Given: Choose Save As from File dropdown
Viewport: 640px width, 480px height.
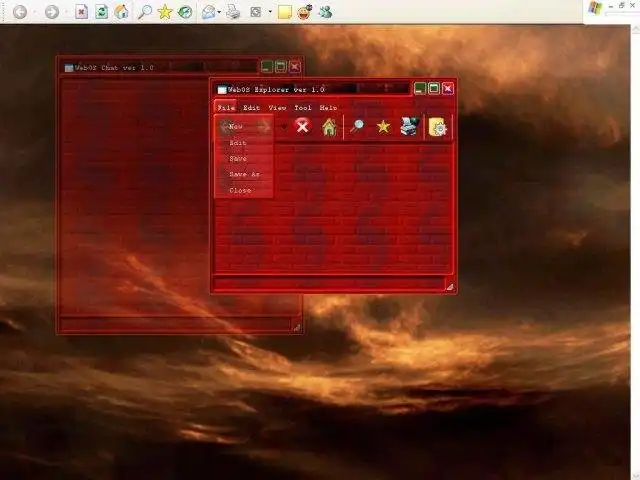Looking at the screenshot, I should (x=244, y=174).
